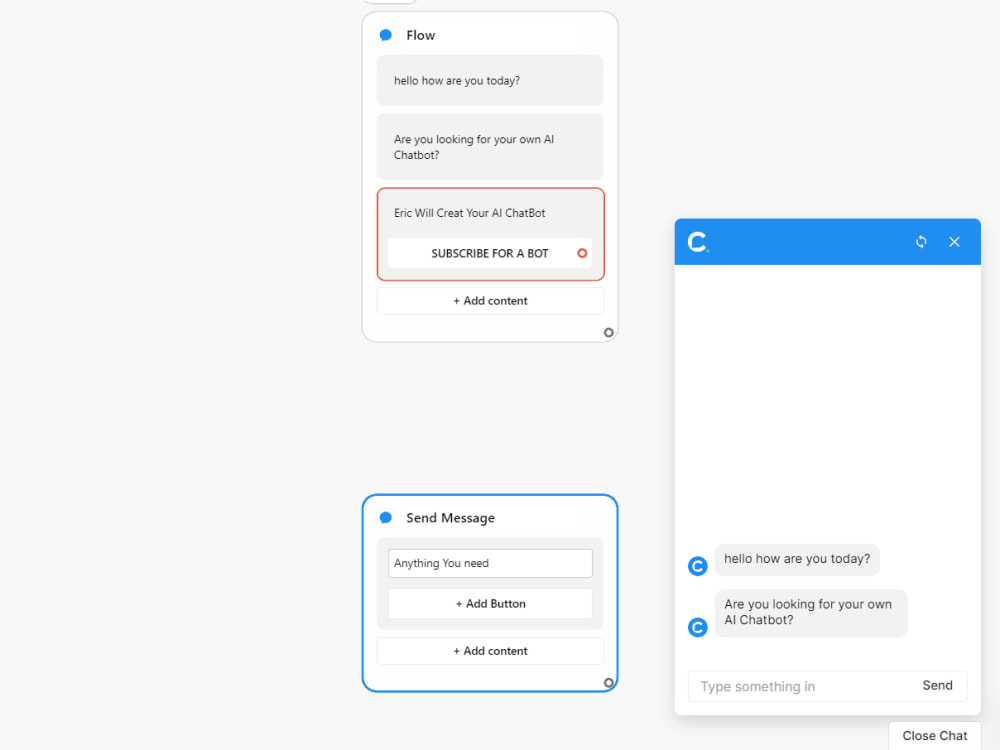Screen dimensions: 1000x750
Task: Click the SUBSCRIBE FOR A BOT button
Action: (489, 253)
